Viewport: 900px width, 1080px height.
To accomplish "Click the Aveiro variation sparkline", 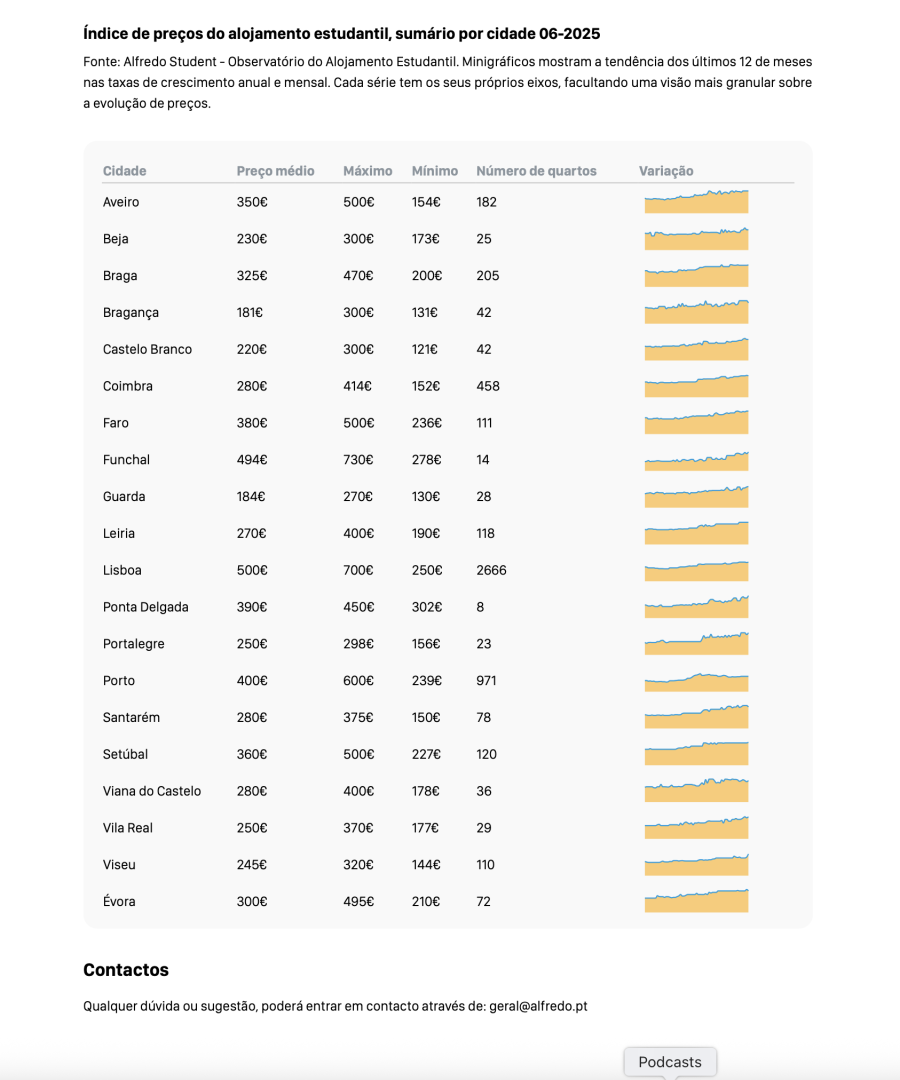I will 696,203.
